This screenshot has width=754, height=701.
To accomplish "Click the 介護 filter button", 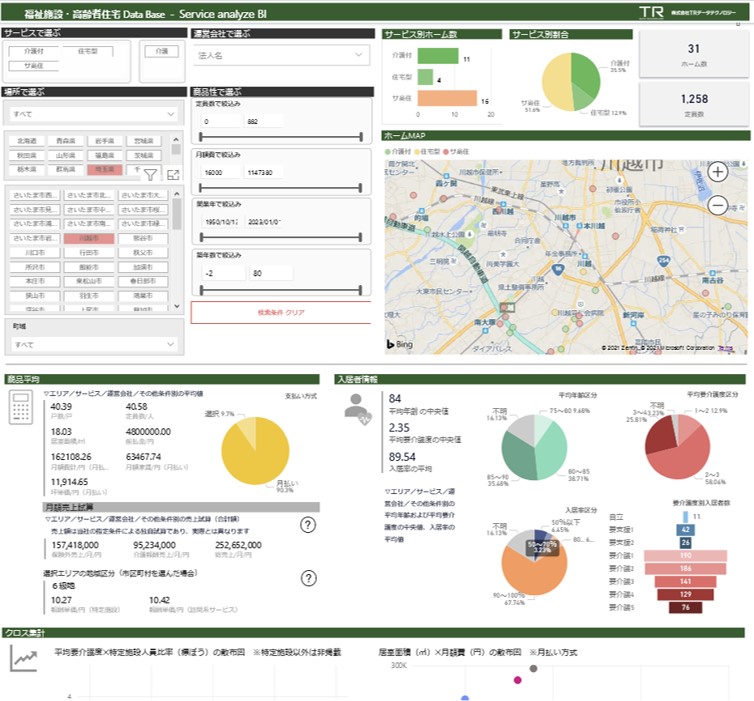I will [x=162, y=51].
